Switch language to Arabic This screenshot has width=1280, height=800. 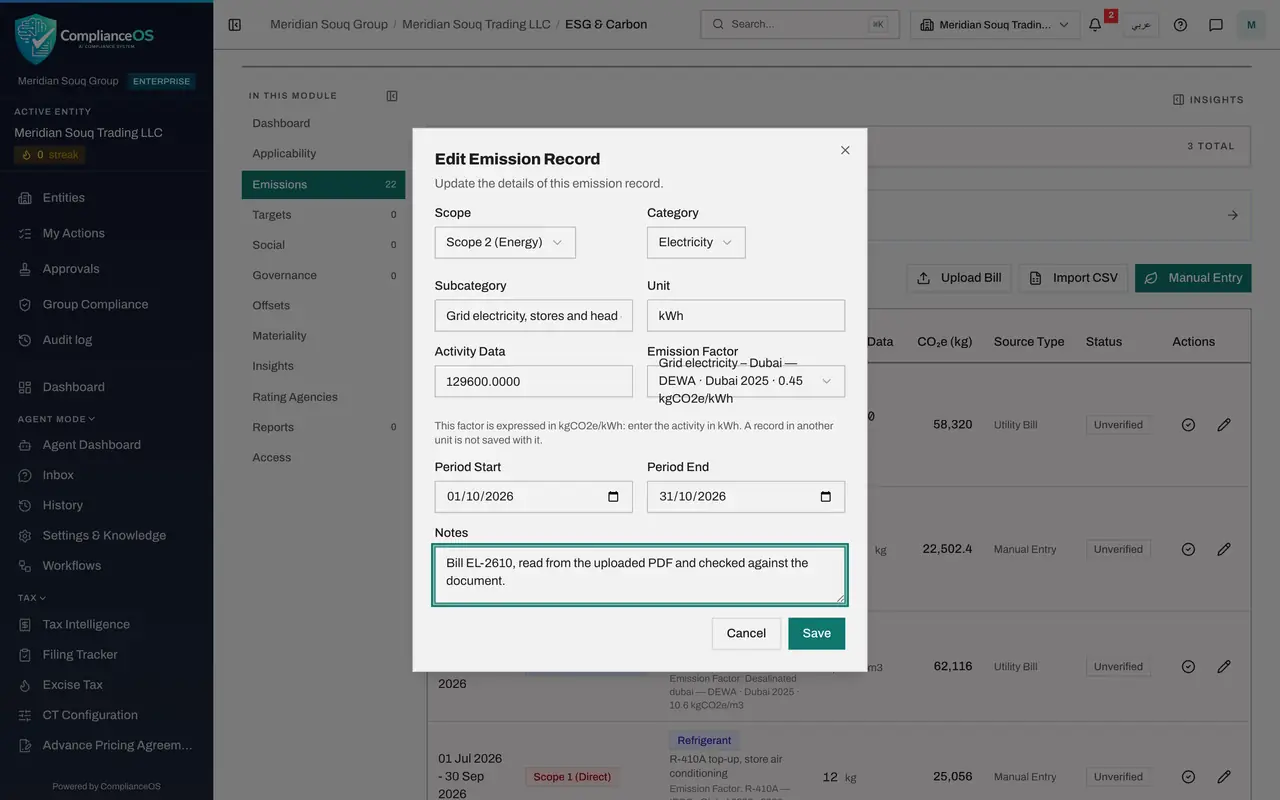coord(1140,25)
